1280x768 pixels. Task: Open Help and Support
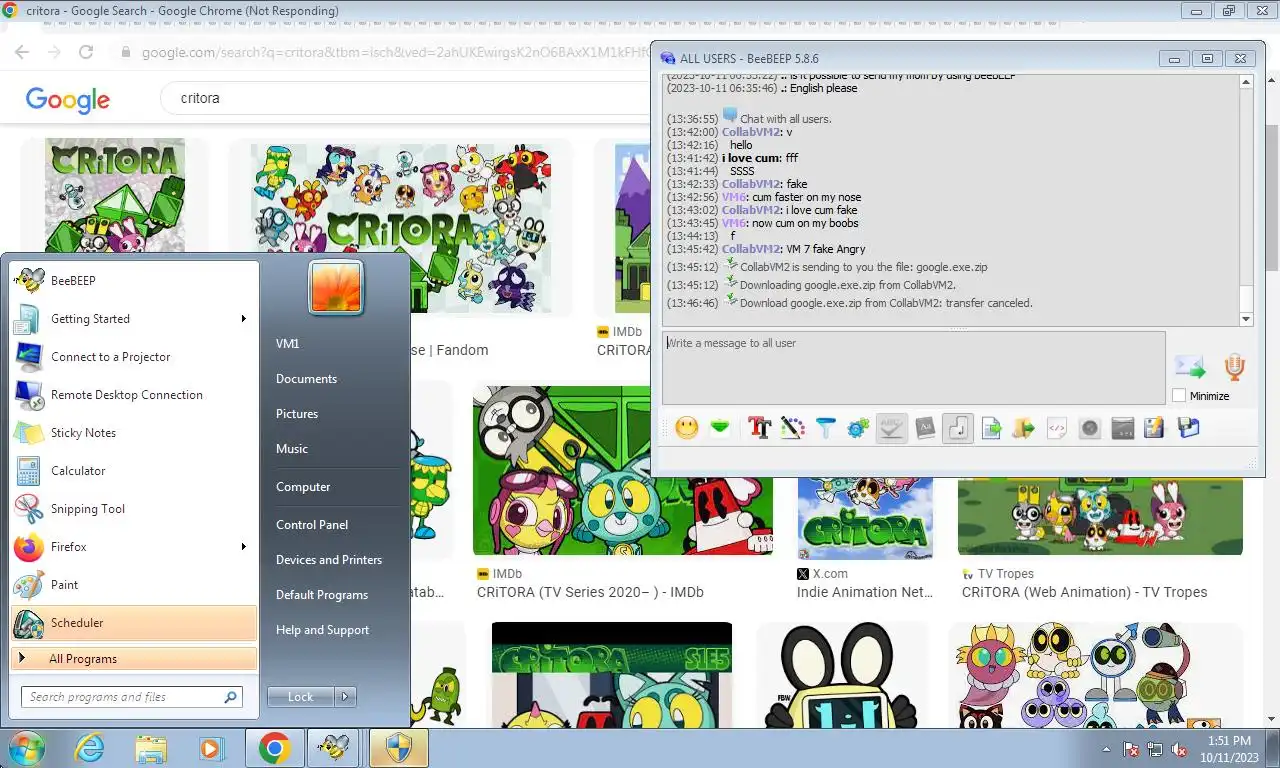tap(322, 630)
